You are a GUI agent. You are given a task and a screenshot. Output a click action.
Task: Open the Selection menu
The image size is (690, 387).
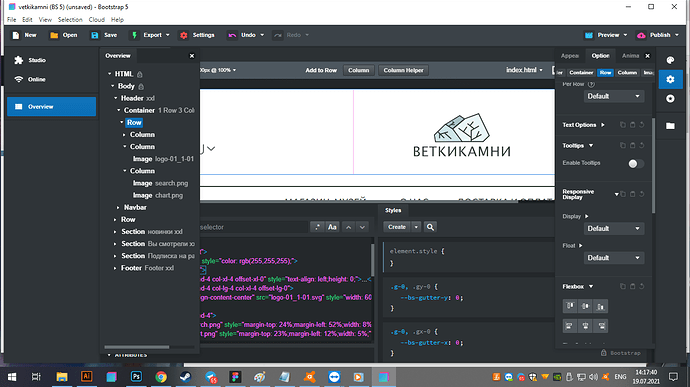70,20
